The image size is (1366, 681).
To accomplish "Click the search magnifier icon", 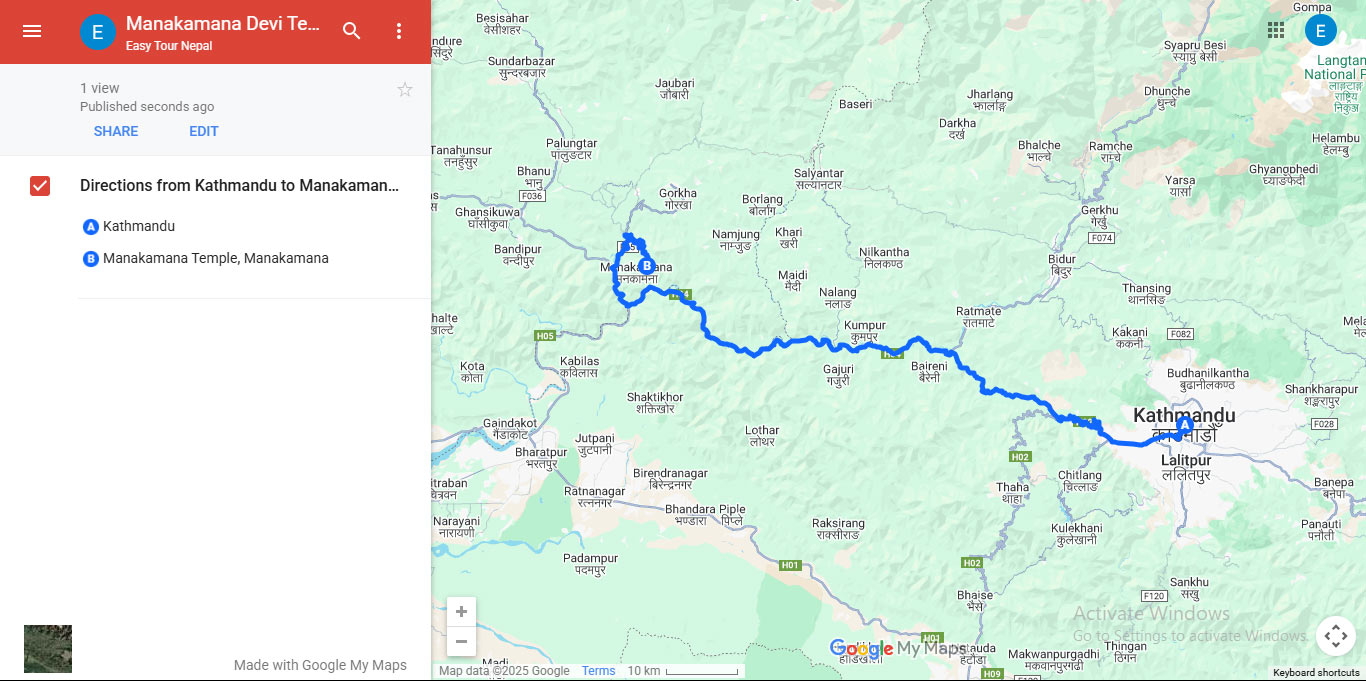I will tap(352, 31).
